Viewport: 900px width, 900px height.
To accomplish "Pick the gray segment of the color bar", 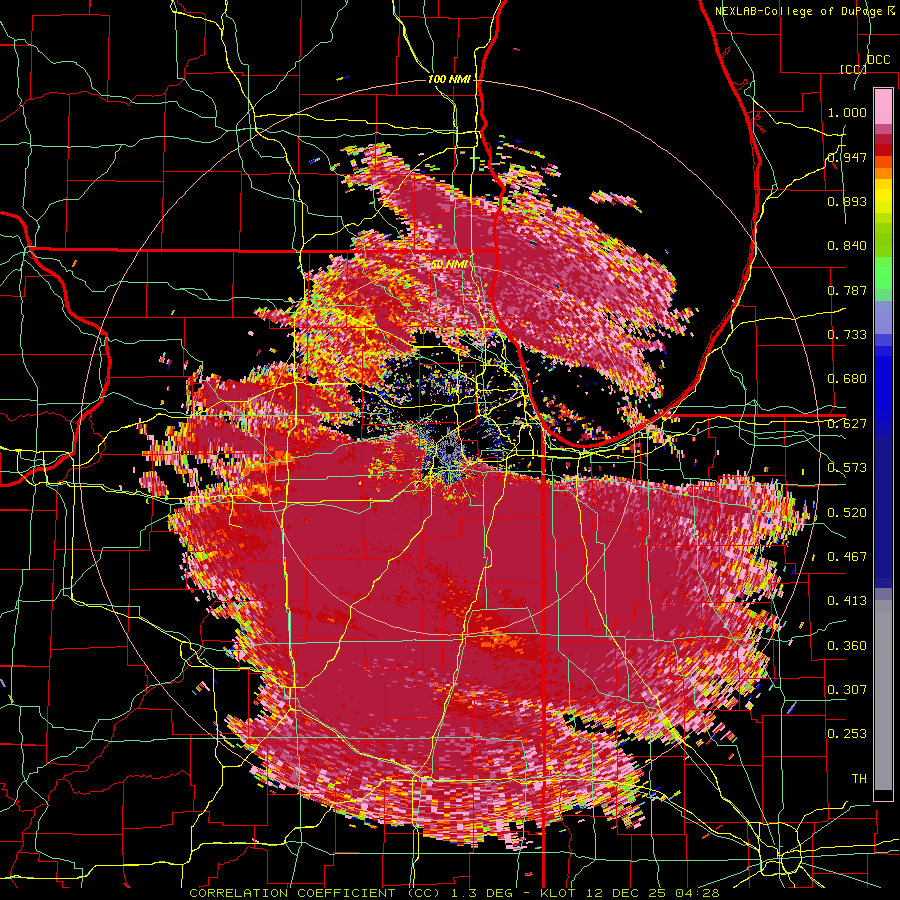I will (883, 695).
